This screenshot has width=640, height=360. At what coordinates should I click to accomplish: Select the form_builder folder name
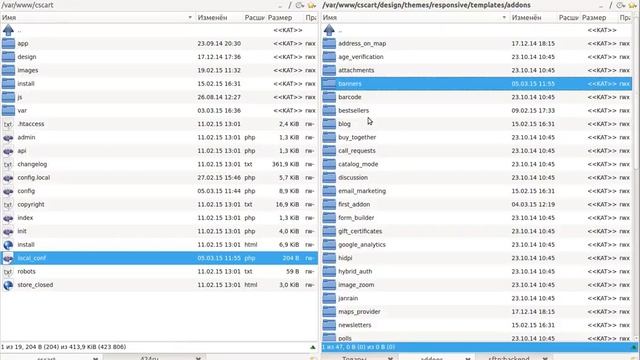click(356, 218)
